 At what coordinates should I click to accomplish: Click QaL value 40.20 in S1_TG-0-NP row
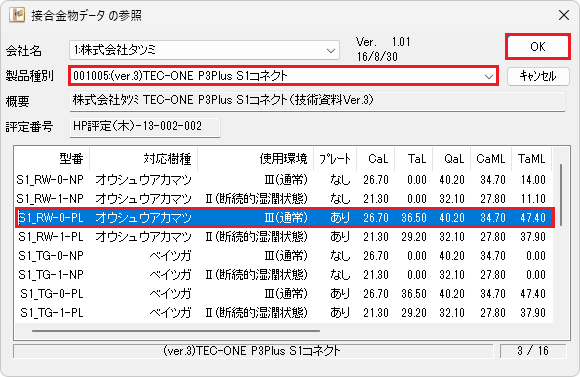click(452, 256)
